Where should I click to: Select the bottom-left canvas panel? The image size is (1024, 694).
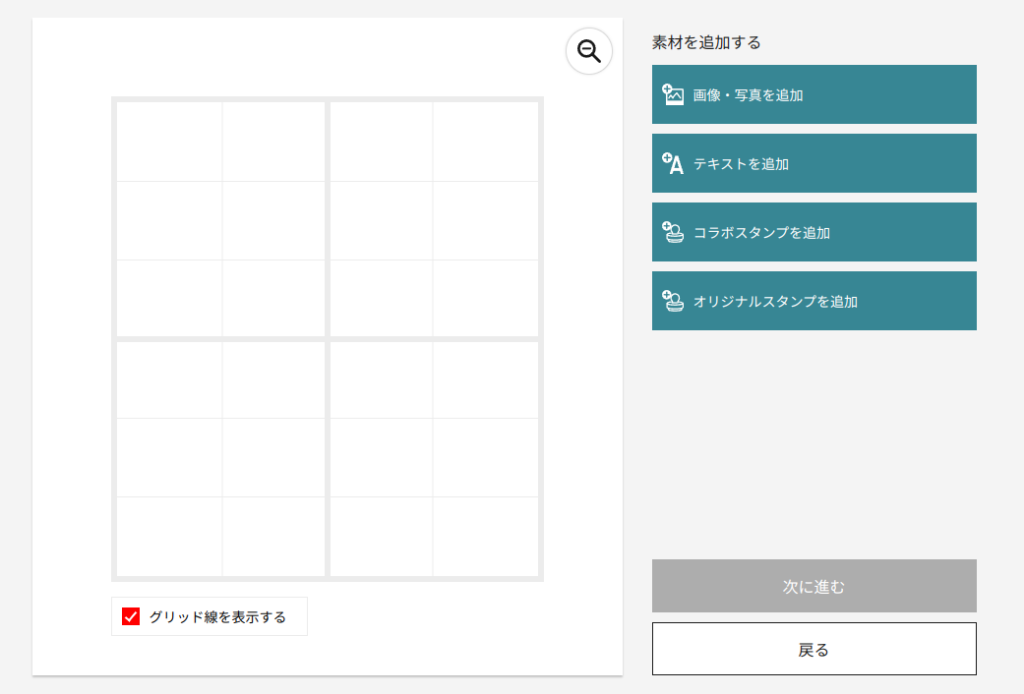click(221, 458)
